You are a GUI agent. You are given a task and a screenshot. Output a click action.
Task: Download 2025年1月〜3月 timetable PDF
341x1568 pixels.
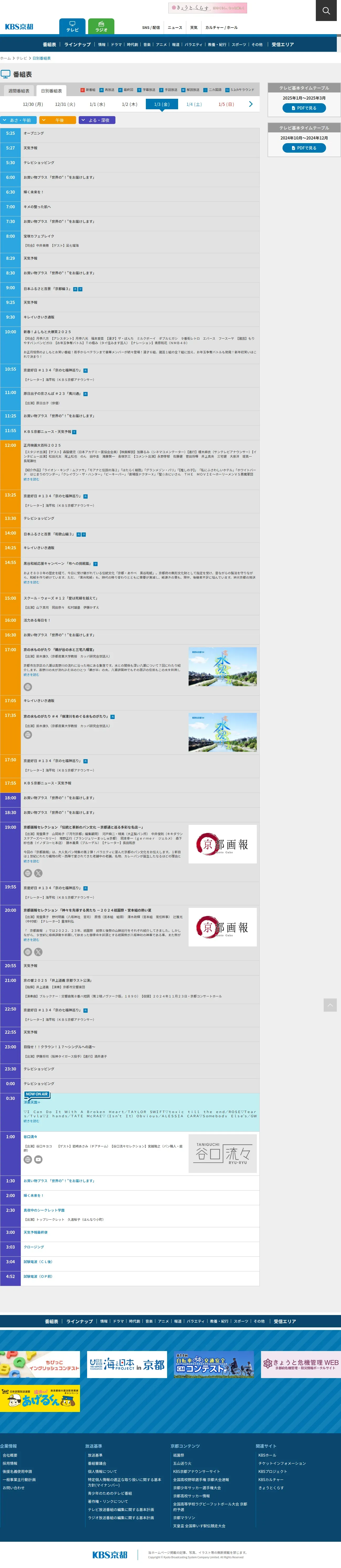[x=304, y=108]
